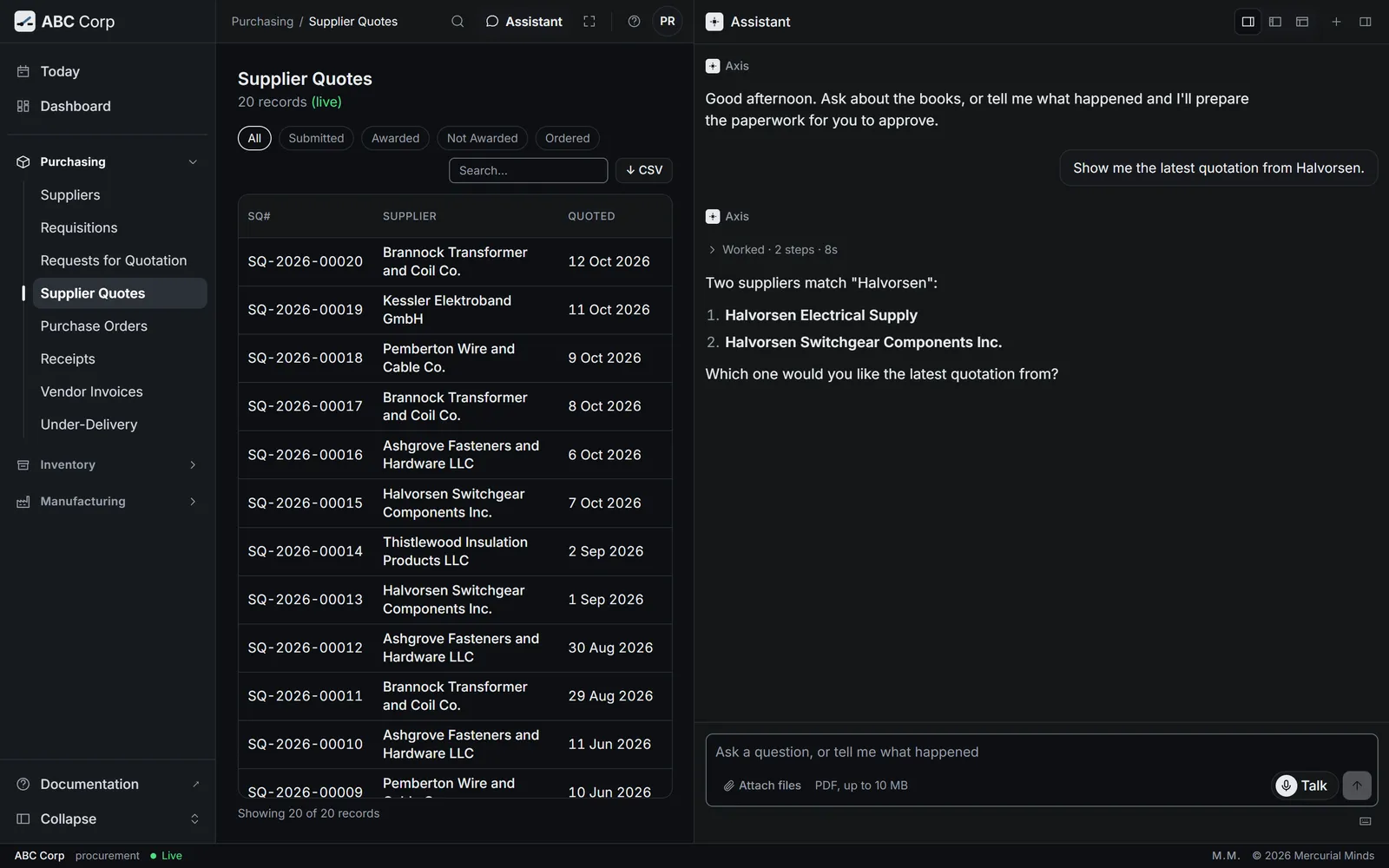Click the send arrow button
Image resolution: width=1389 pixels, height=868 pixels.
point(1357,786)
